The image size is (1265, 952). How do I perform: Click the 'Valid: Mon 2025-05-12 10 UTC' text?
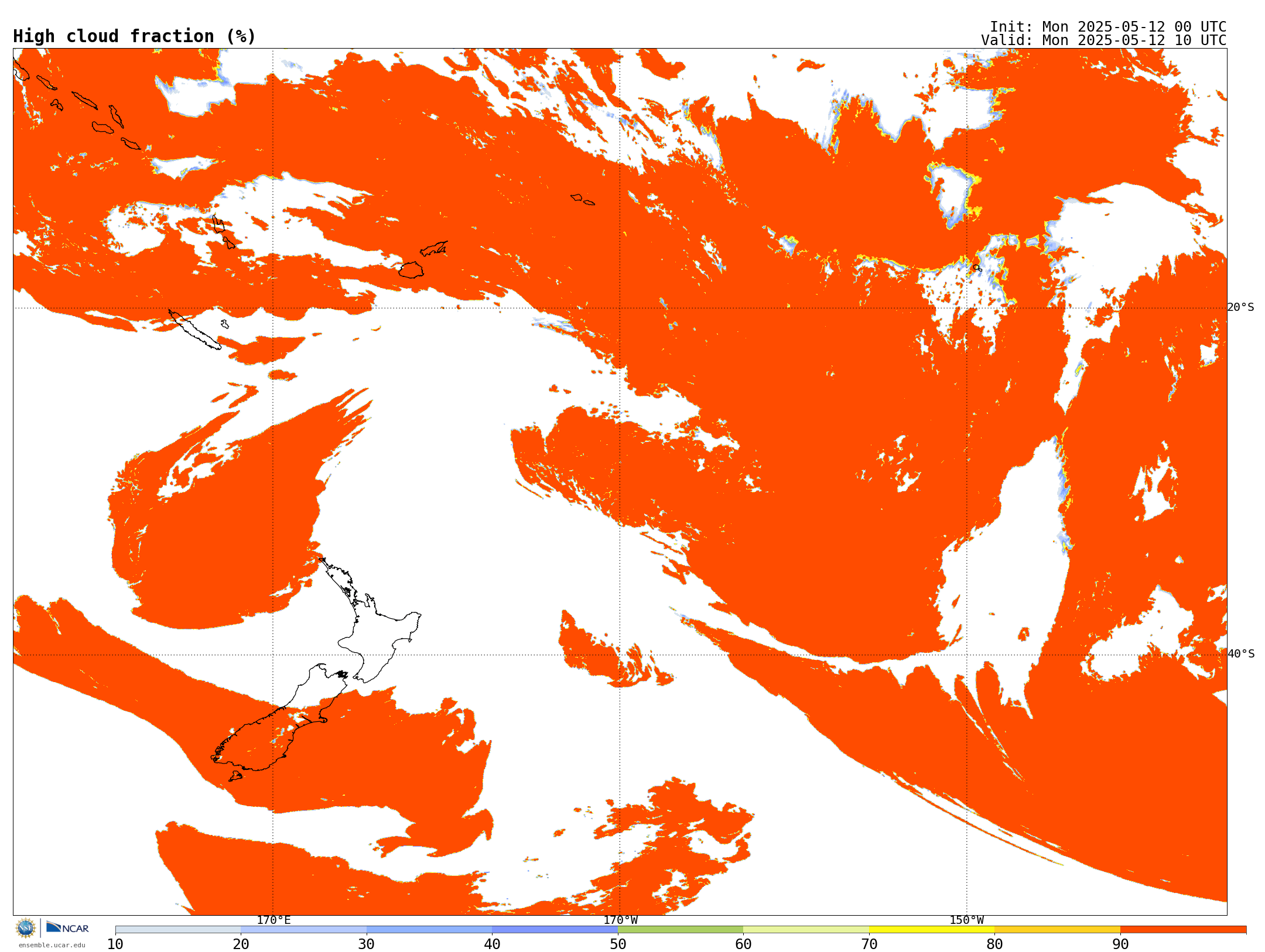click(1104, 40)
